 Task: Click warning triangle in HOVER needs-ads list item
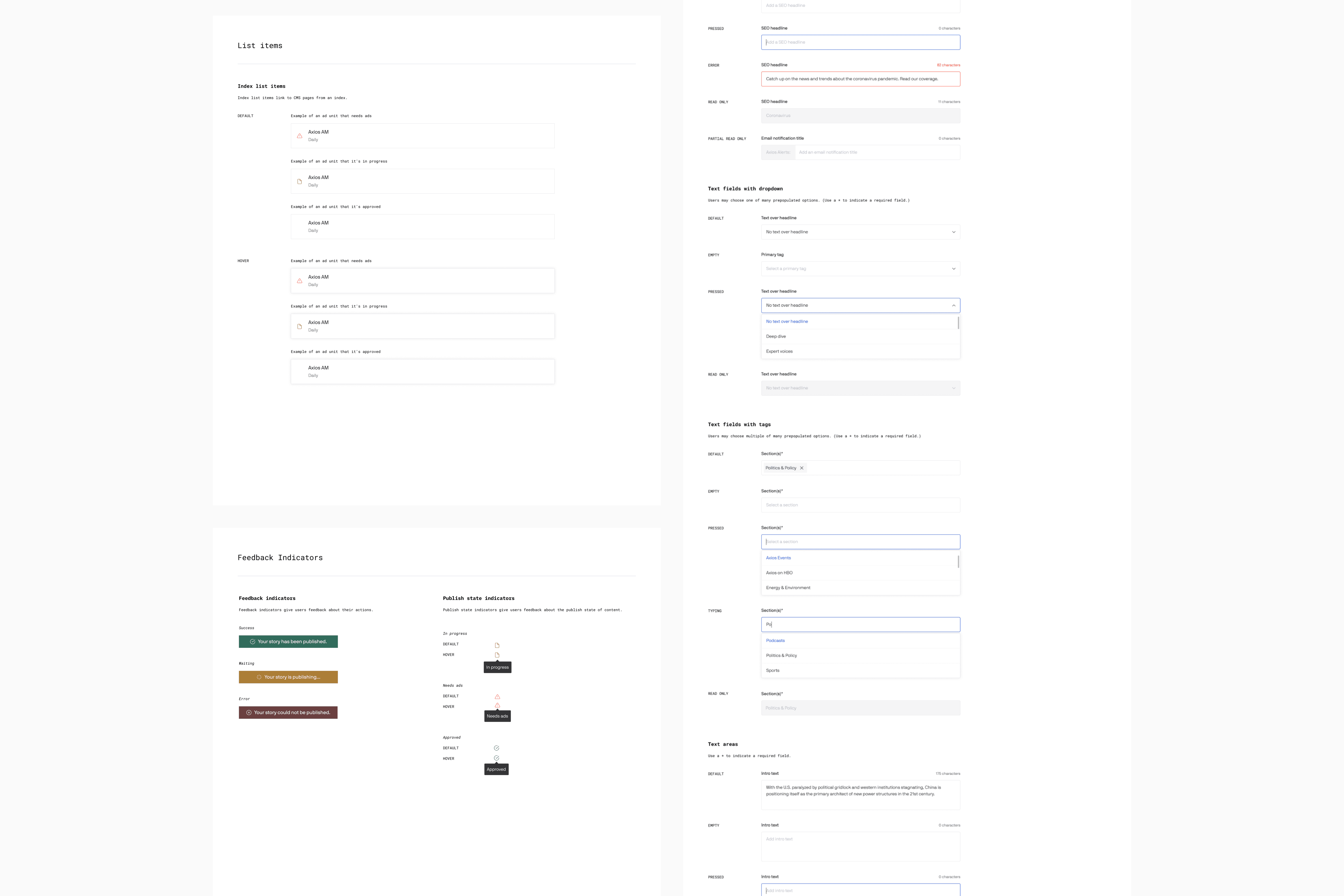299,281
